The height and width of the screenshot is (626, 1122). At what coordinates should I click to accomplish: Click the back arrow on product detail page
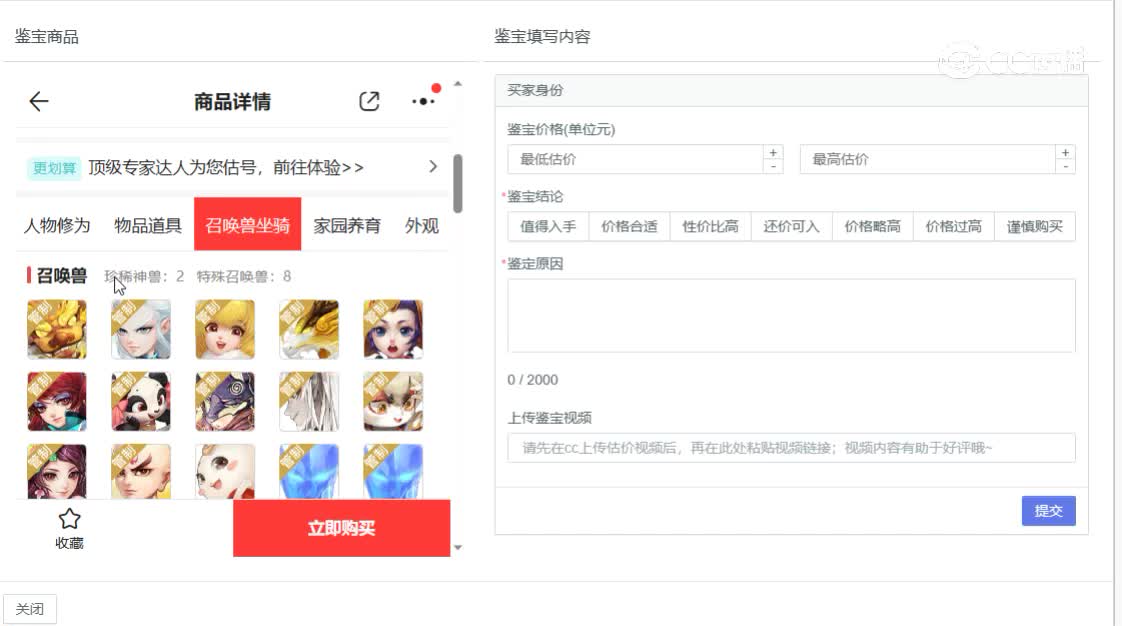(38, 101)
